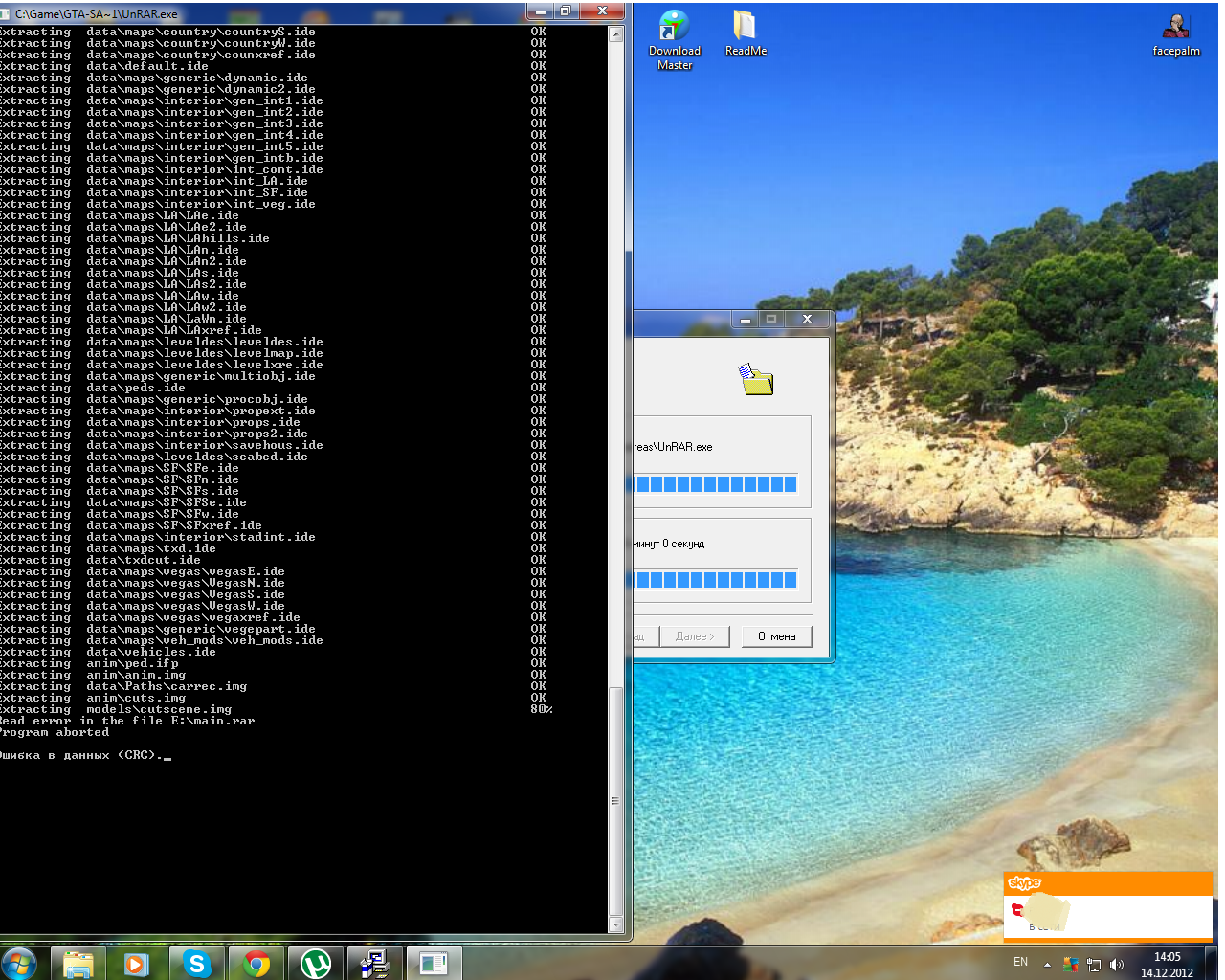
Task: Click the Windows Start button
Action: (x=19, y=963)
